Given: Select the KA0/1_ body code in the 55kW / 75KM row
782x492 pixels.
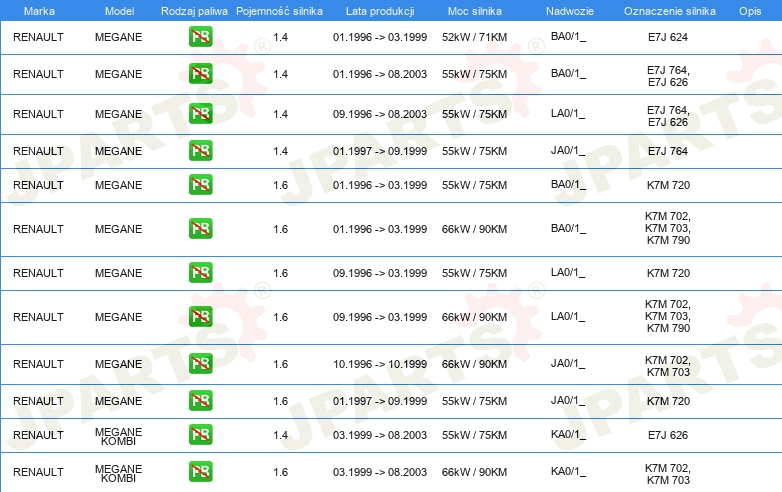Looking at the screenshot, I should (569, 435).
